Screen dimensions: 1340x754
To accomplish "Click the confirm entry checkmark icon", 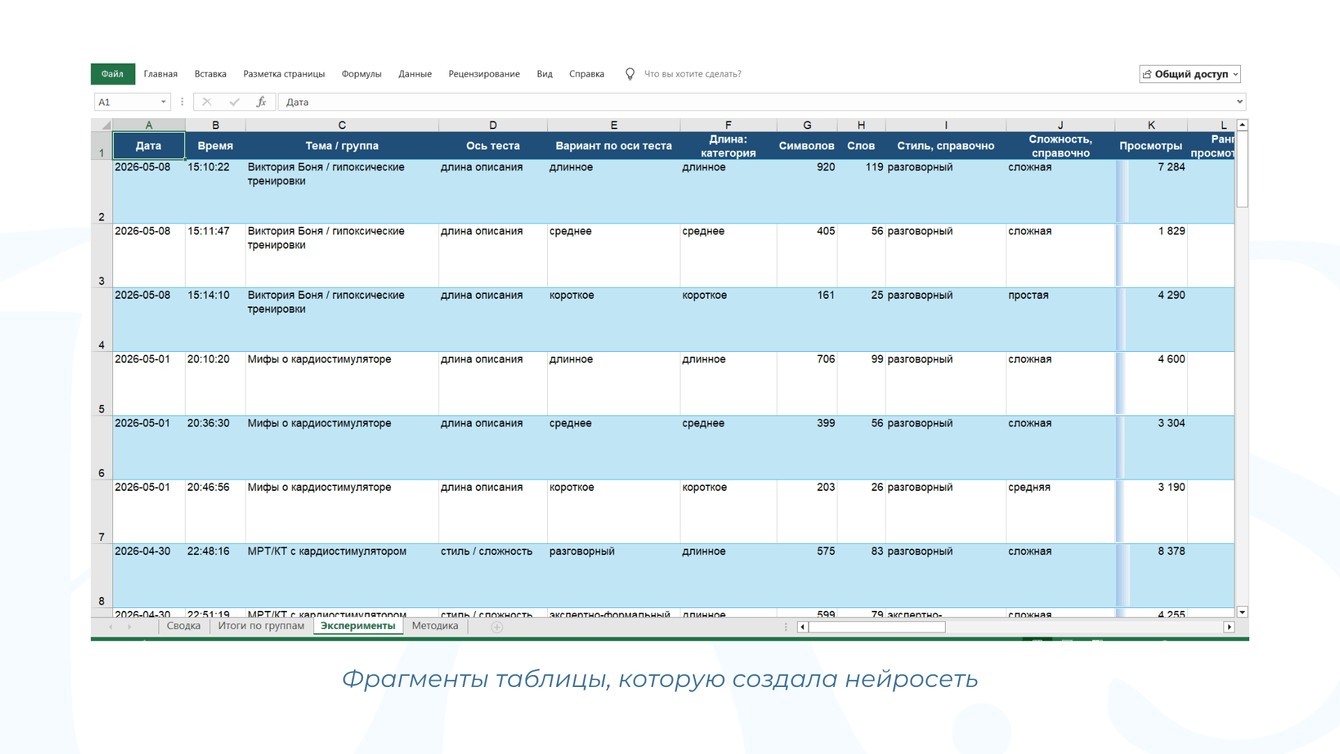I will [x=234, y=102].
